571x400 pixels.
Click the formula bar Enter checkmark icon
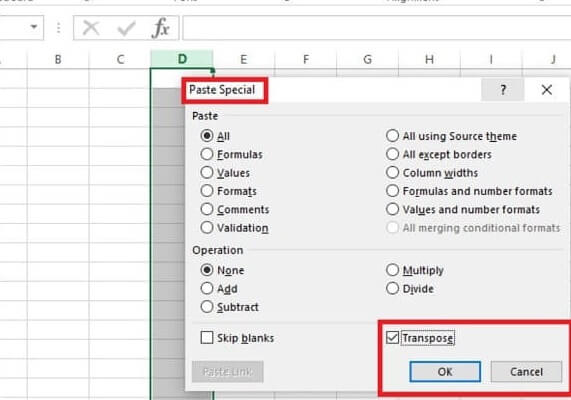click(126, 28)
